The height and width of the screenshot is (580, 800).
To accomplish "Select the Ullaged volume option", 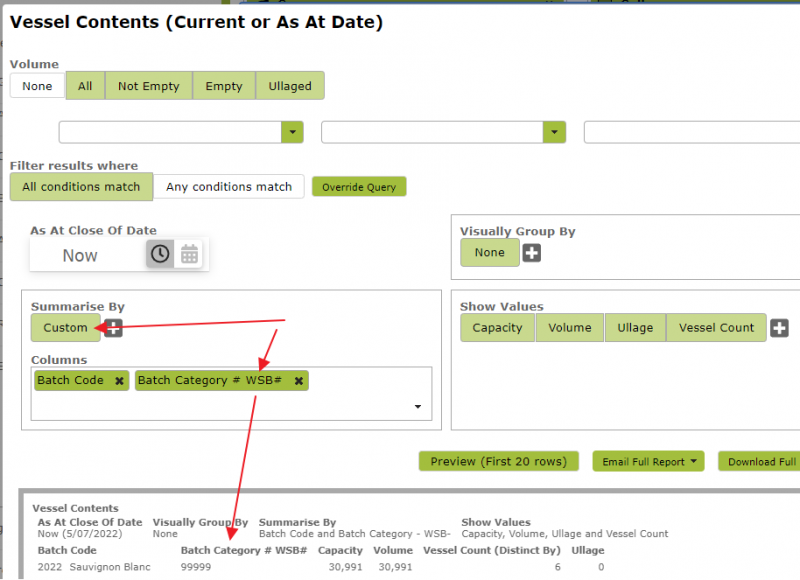I will click(x=290, y=86).
